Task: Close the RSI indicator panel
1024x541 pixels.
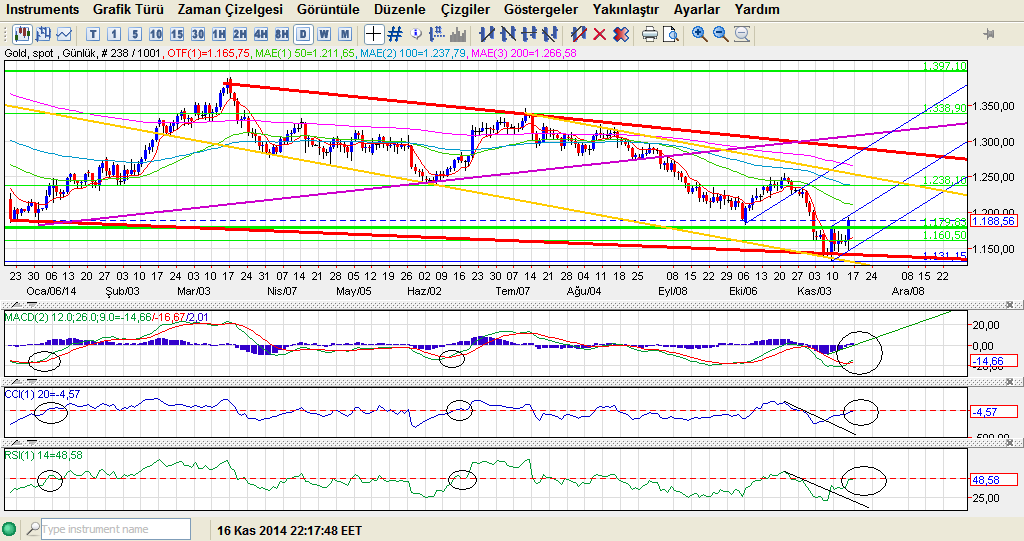Action: (x=1010, y=443)
